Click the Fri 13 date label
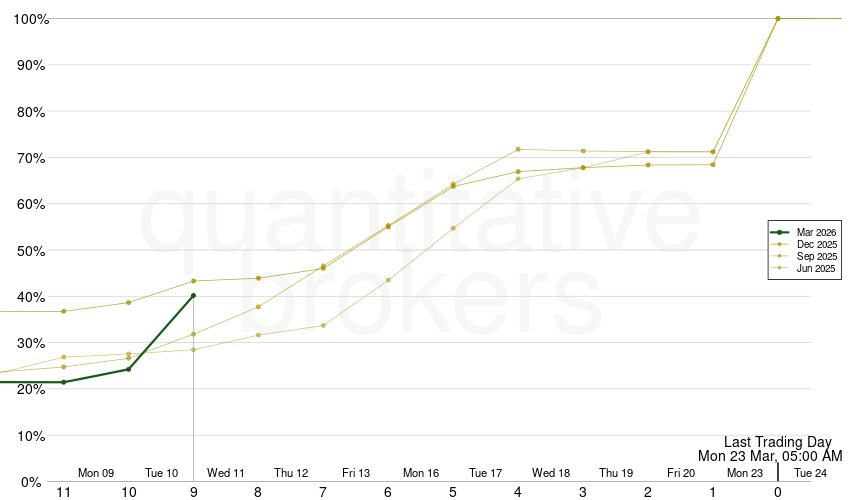 [x=356, y=473]
